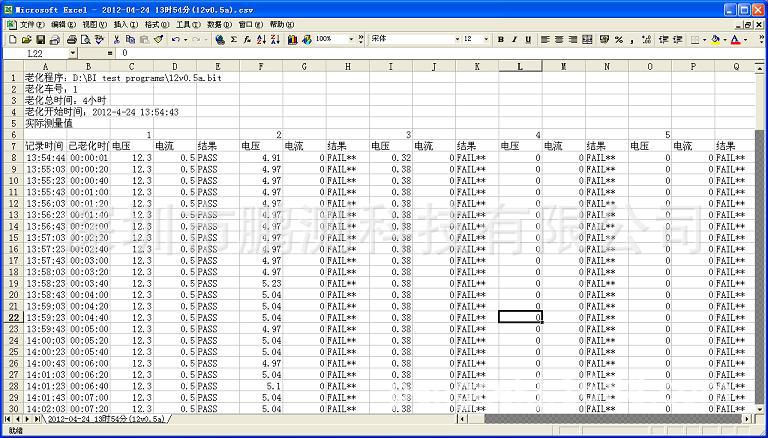Select the column F header

[x=260, y=66]
